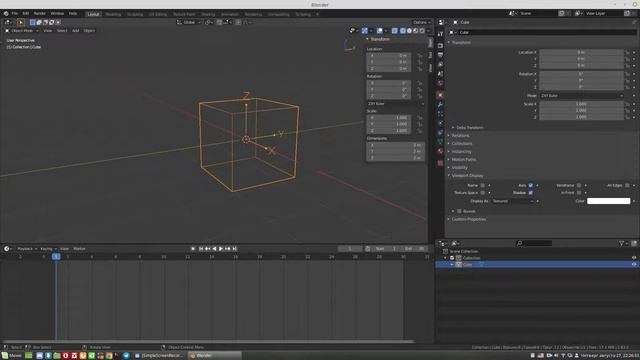Open the Output properties tab icon
The image size is (640, 360).
pos(440,55)
